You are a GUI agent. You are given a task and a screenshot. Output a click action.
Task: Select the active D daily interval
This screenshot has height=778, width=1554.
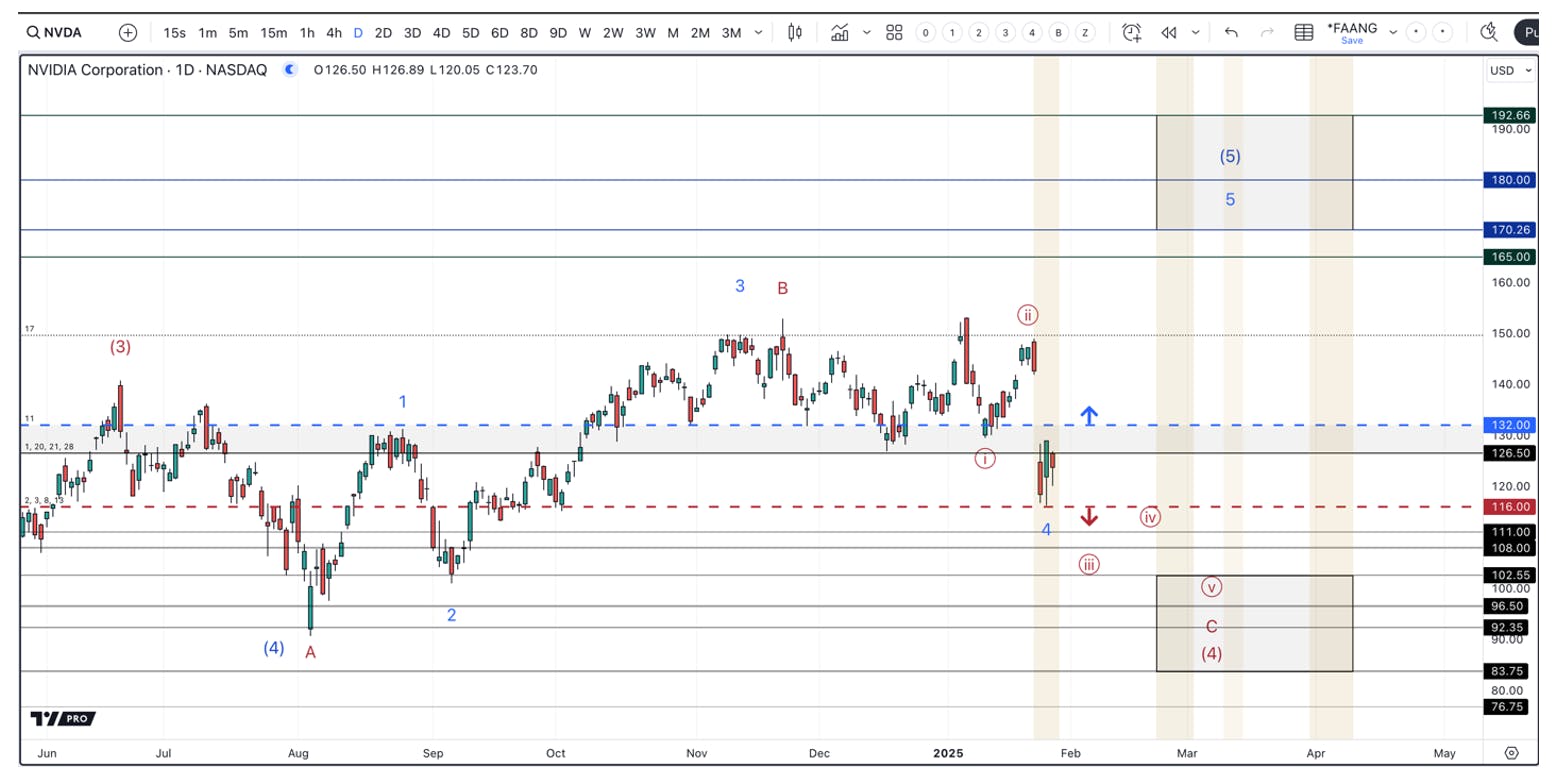[358, 33]
